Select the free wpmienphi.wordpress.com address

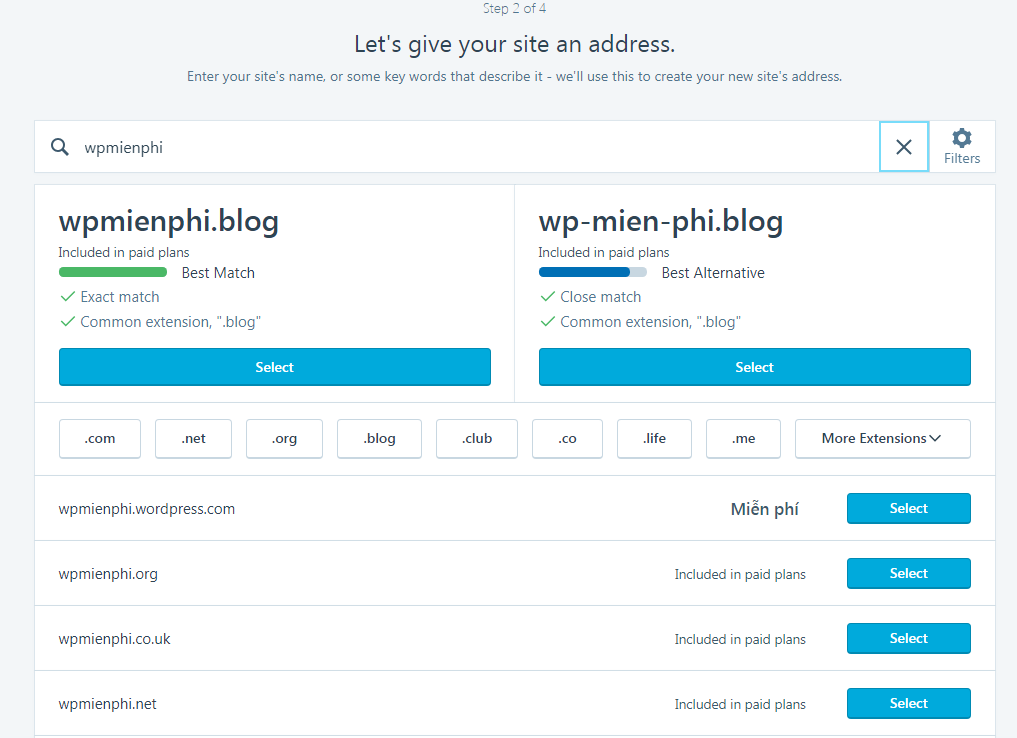click(x=908, y=508)
